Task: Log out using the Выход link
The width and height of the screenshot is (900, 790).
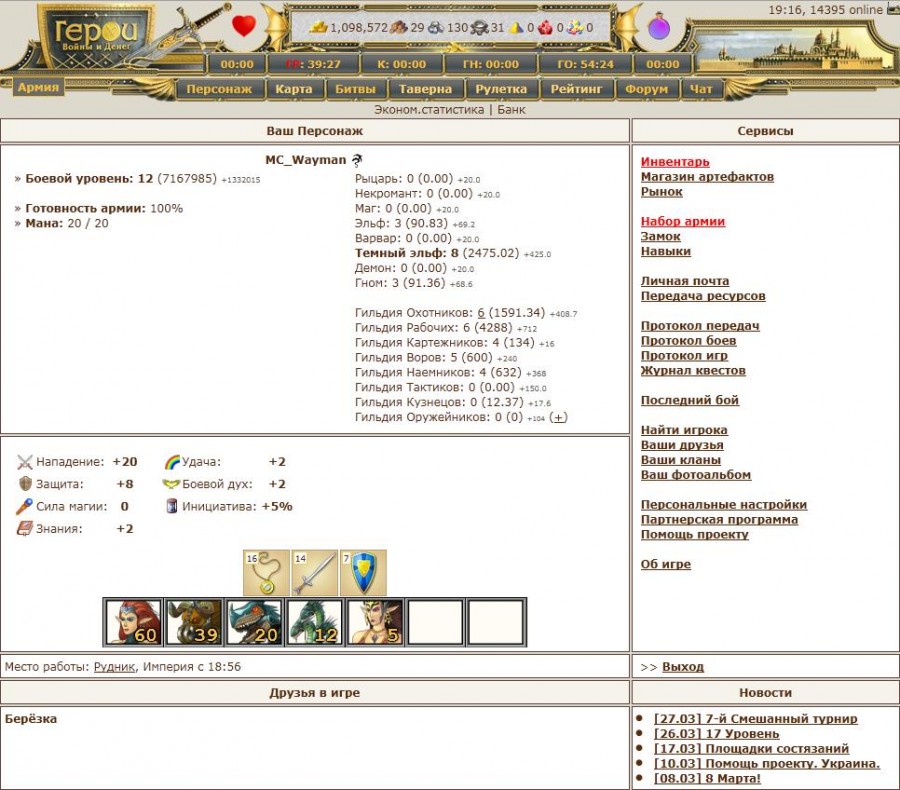Action: (x=682, y=667)
